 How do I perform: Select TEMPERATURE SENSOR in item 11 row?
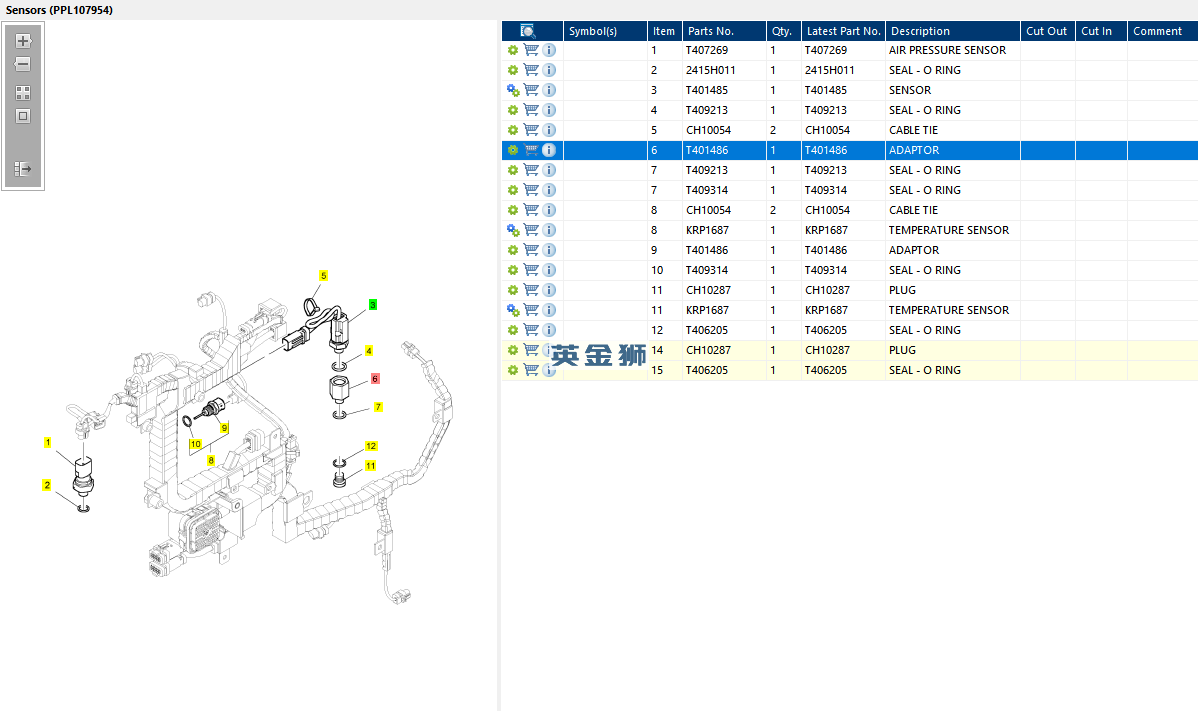(x=953, y=310)
